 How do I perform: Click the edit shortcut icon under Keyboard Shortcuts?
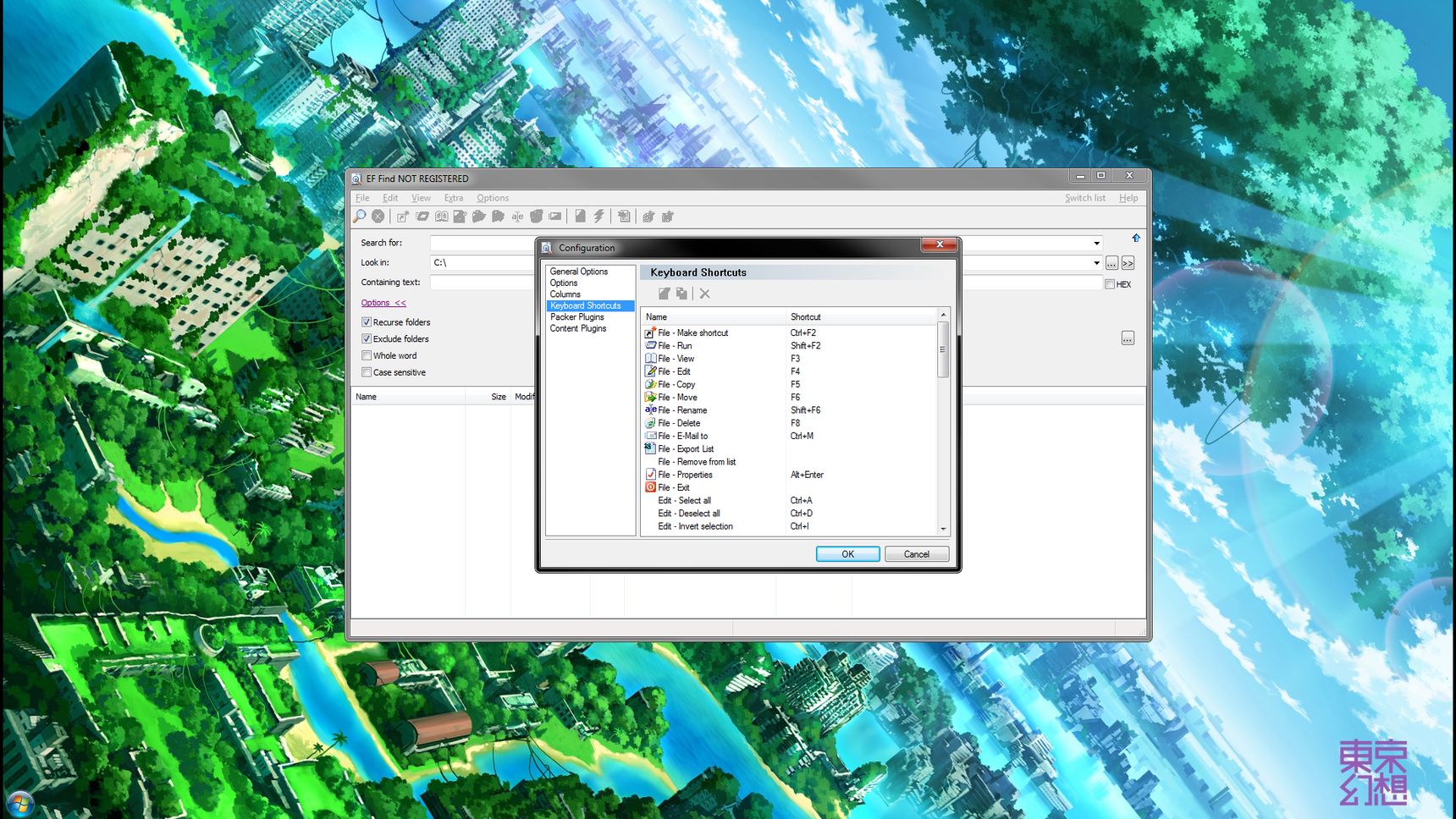click(665, 294)
